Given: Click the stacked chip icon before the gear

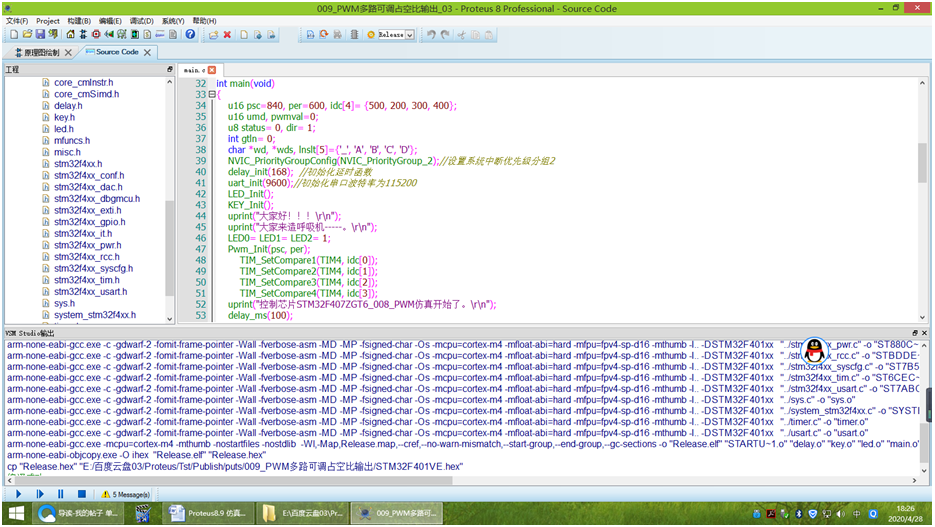Looking at the screenshot, I should pos(354,35).
